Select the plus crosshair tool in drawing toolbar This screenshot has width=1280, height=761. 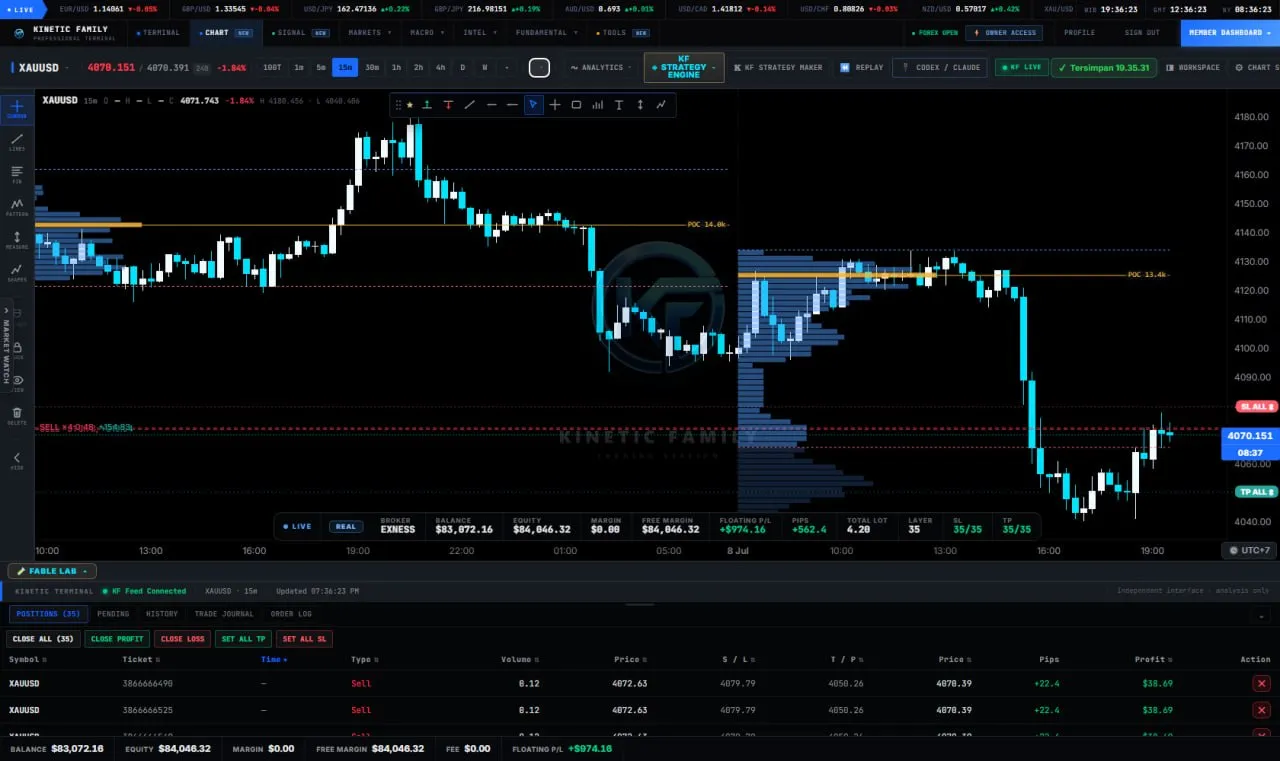tap(555, 104)
